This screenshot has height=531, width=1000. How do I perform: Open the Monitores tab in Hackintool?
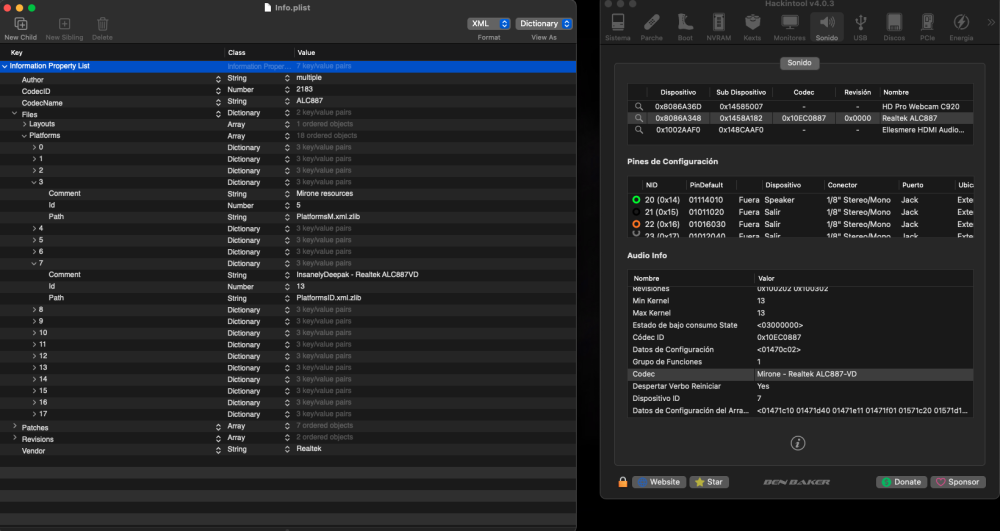pos(790,27)
